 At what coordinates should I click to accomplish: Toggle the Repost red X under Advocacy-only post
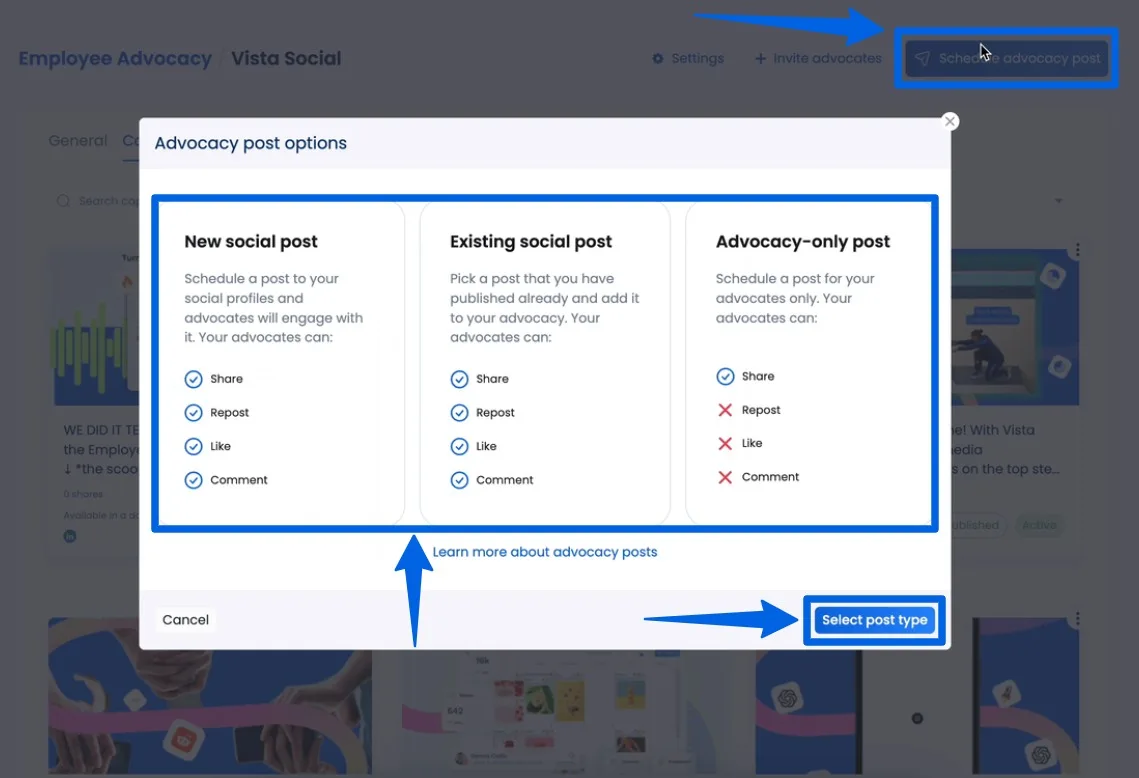(x=725, y=409)
